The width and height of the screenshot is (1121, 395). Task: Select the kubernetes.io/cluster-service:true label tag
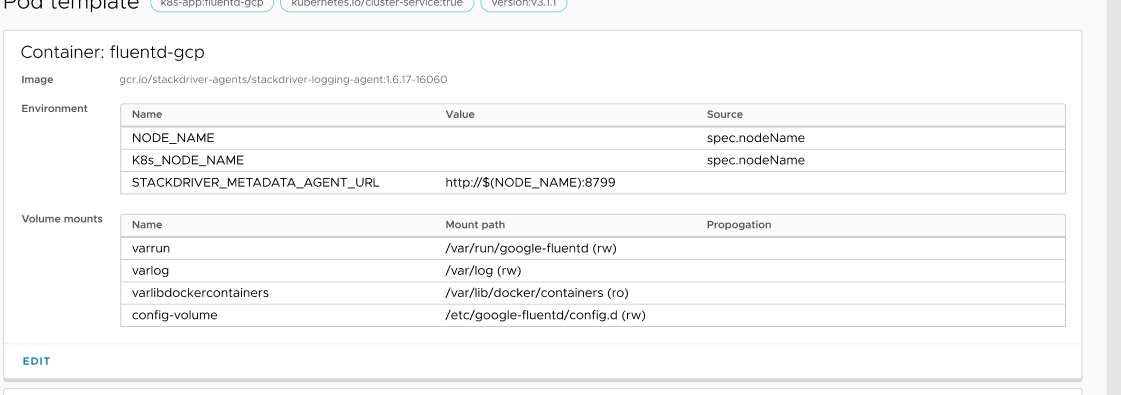coord(377,5)
